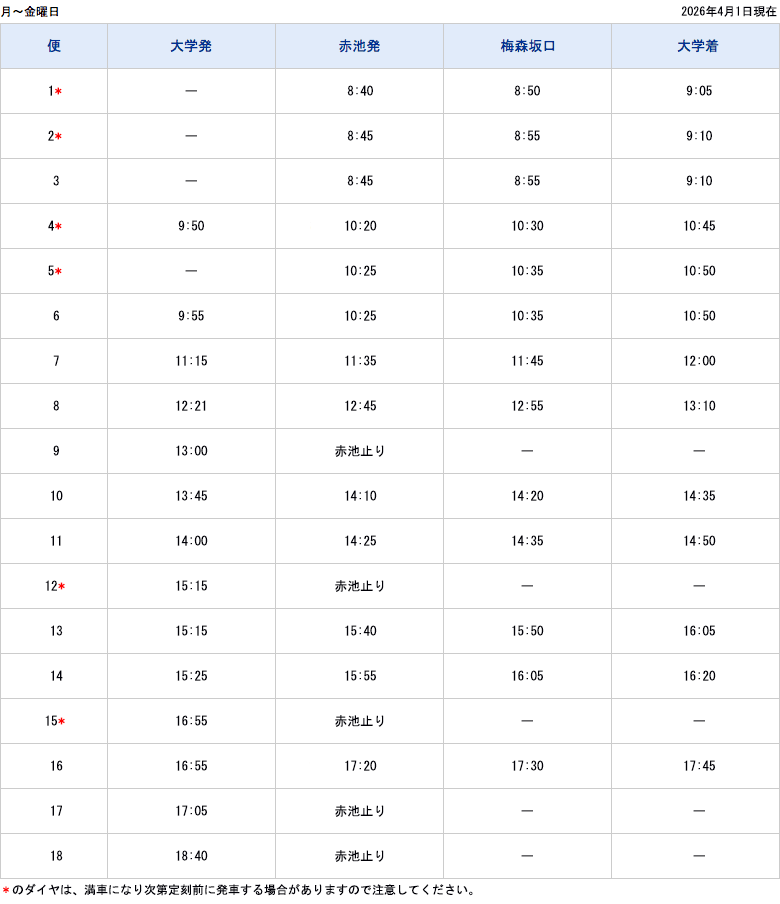The image size is (780, 904).
Task: Select the 11:45 梅森坂口 time
Action: 527,361
